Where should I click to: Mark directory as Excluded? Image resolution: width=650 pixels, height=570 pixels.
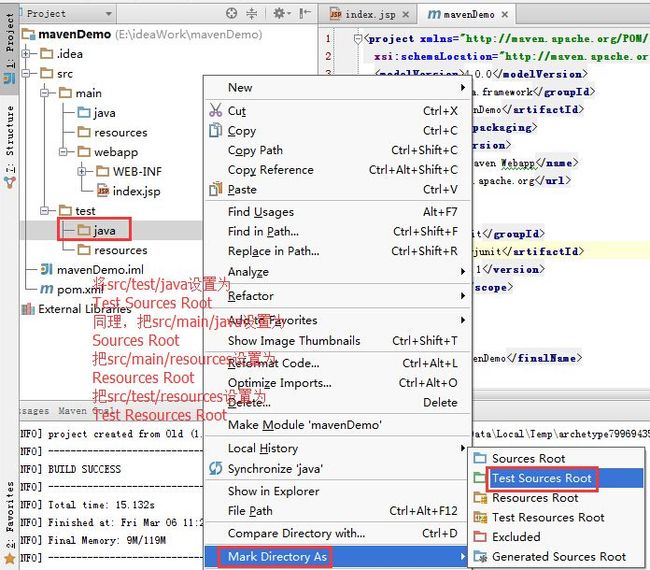(x=556, y=537)
